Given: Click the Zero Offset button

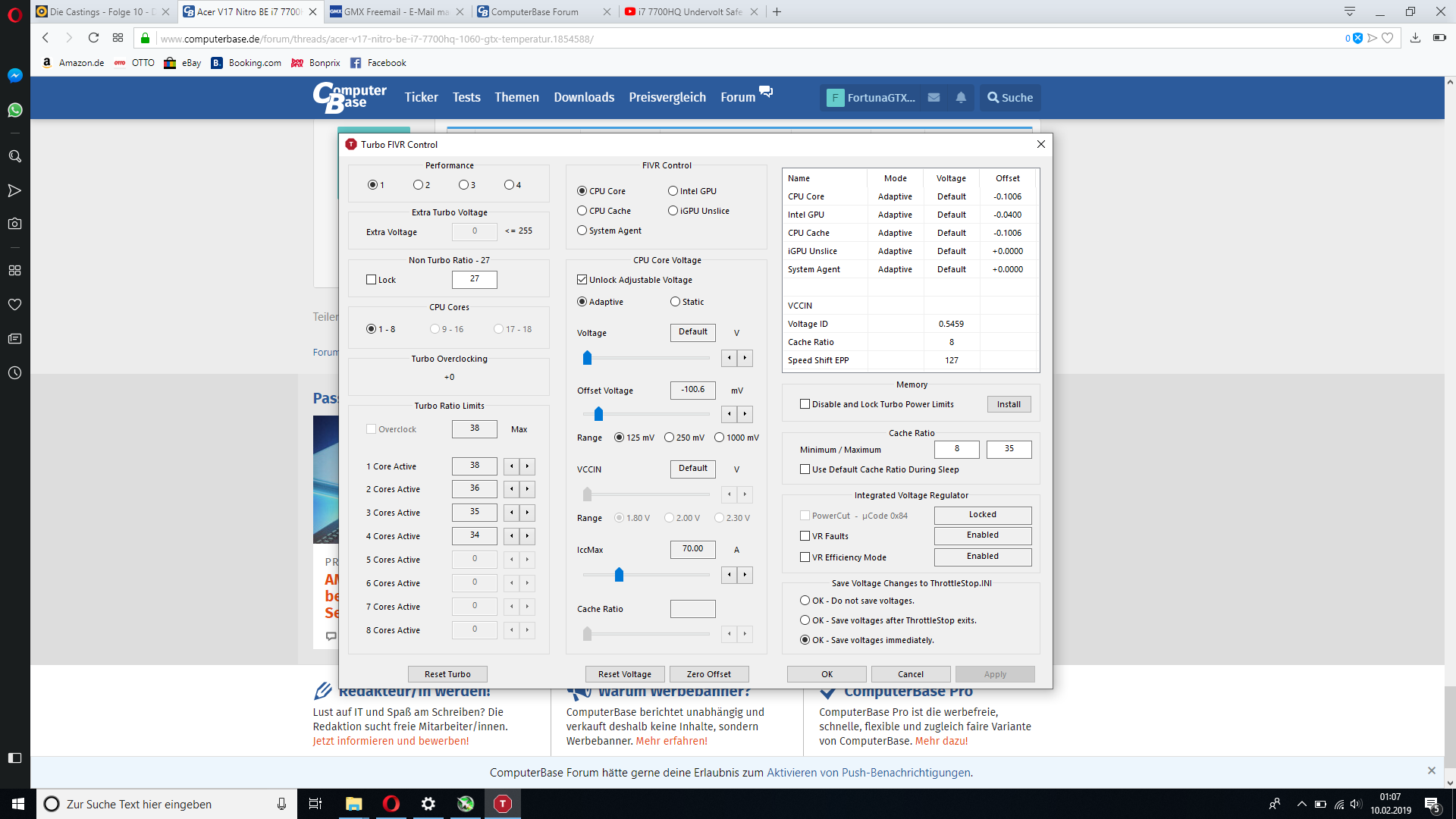Looking at the screenshot, I should click(x=708, y=674).
